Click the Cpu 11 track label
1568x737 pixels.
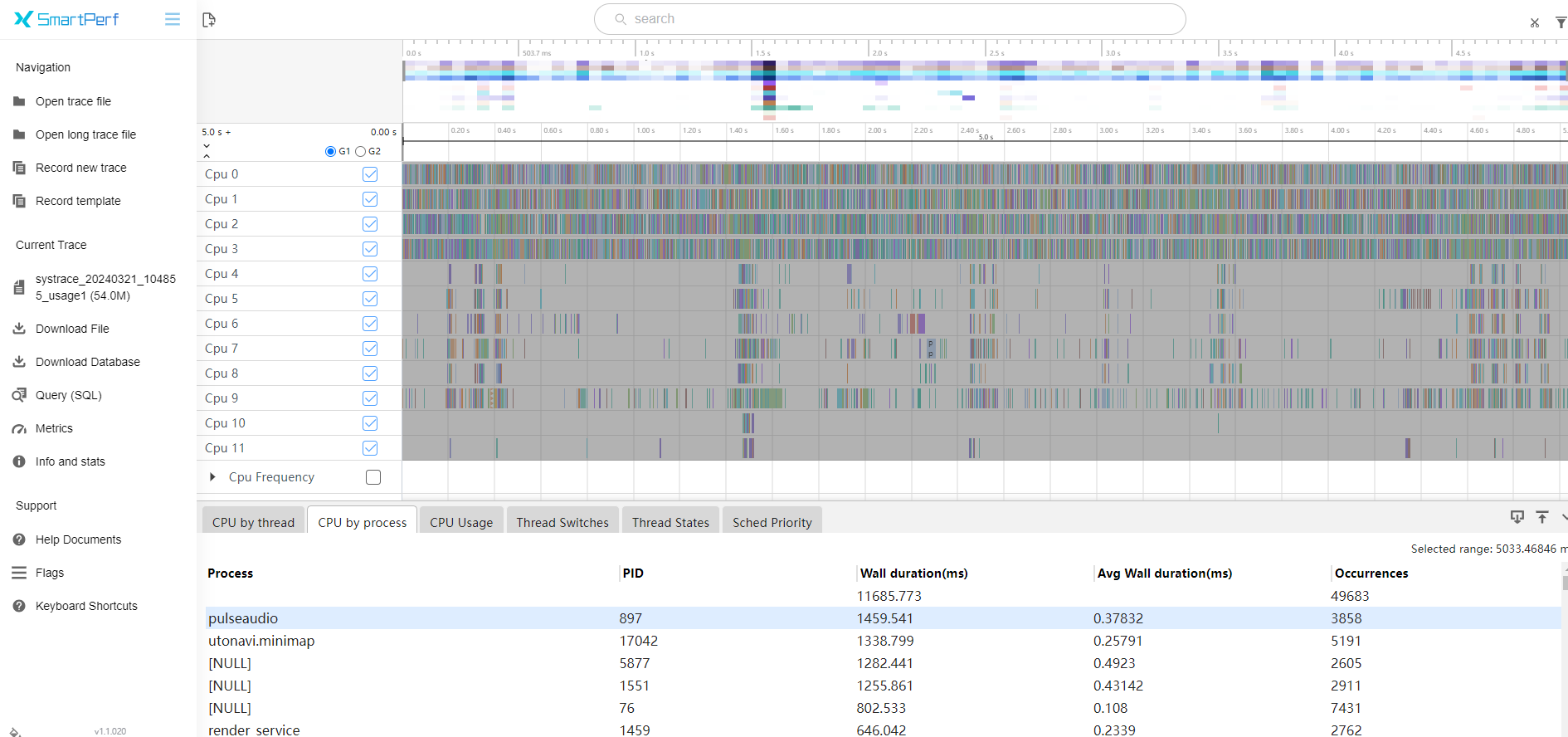pos(225,448)
